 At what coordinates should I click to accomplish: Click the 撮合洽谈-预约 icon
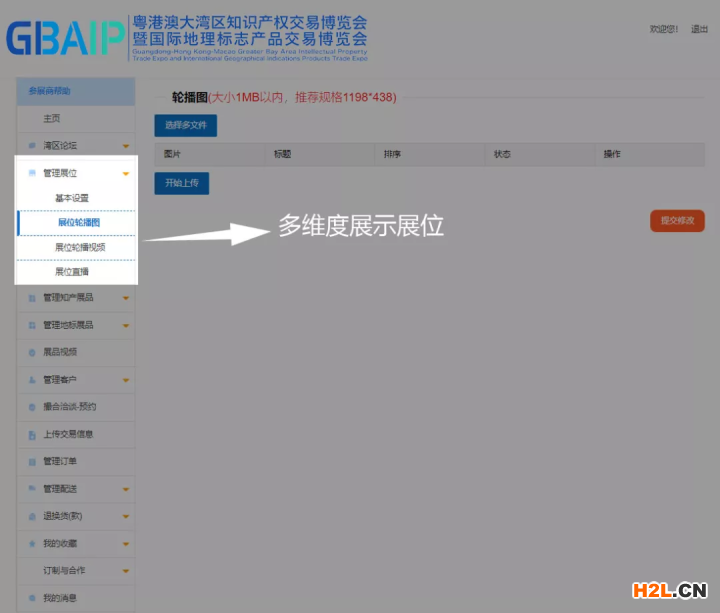32,407
